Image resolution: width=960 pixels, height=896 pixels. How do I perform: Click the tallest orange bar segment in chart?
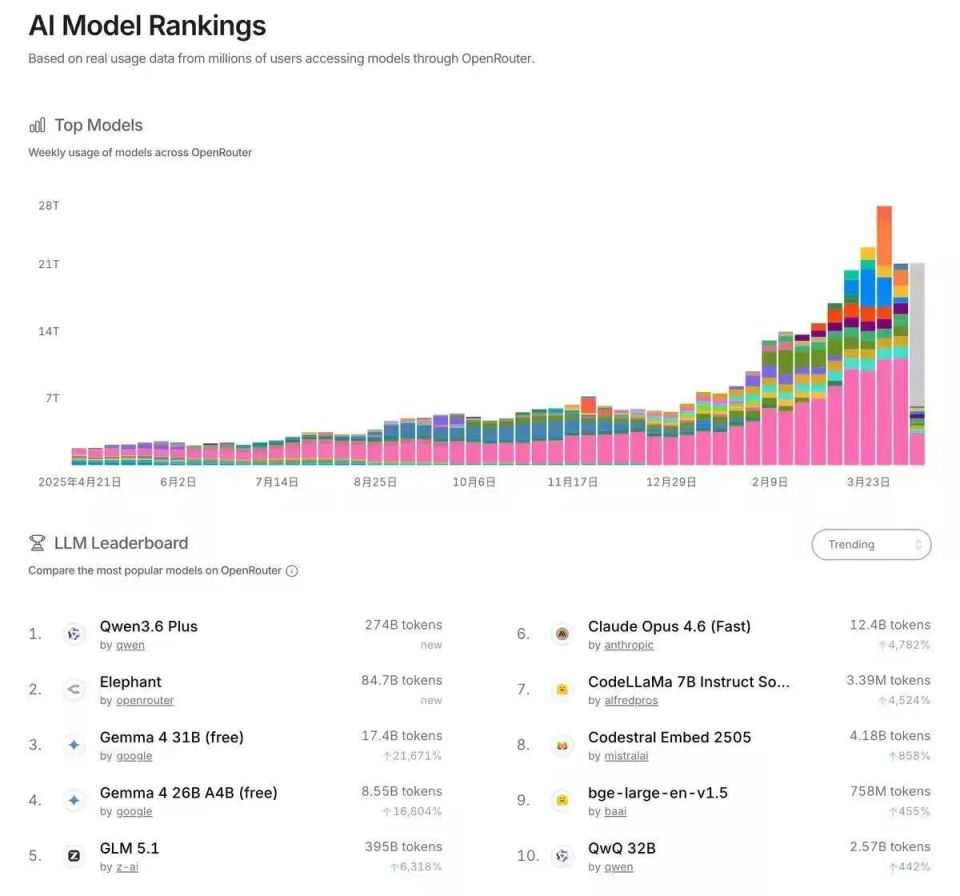click(x=884, y=236)
